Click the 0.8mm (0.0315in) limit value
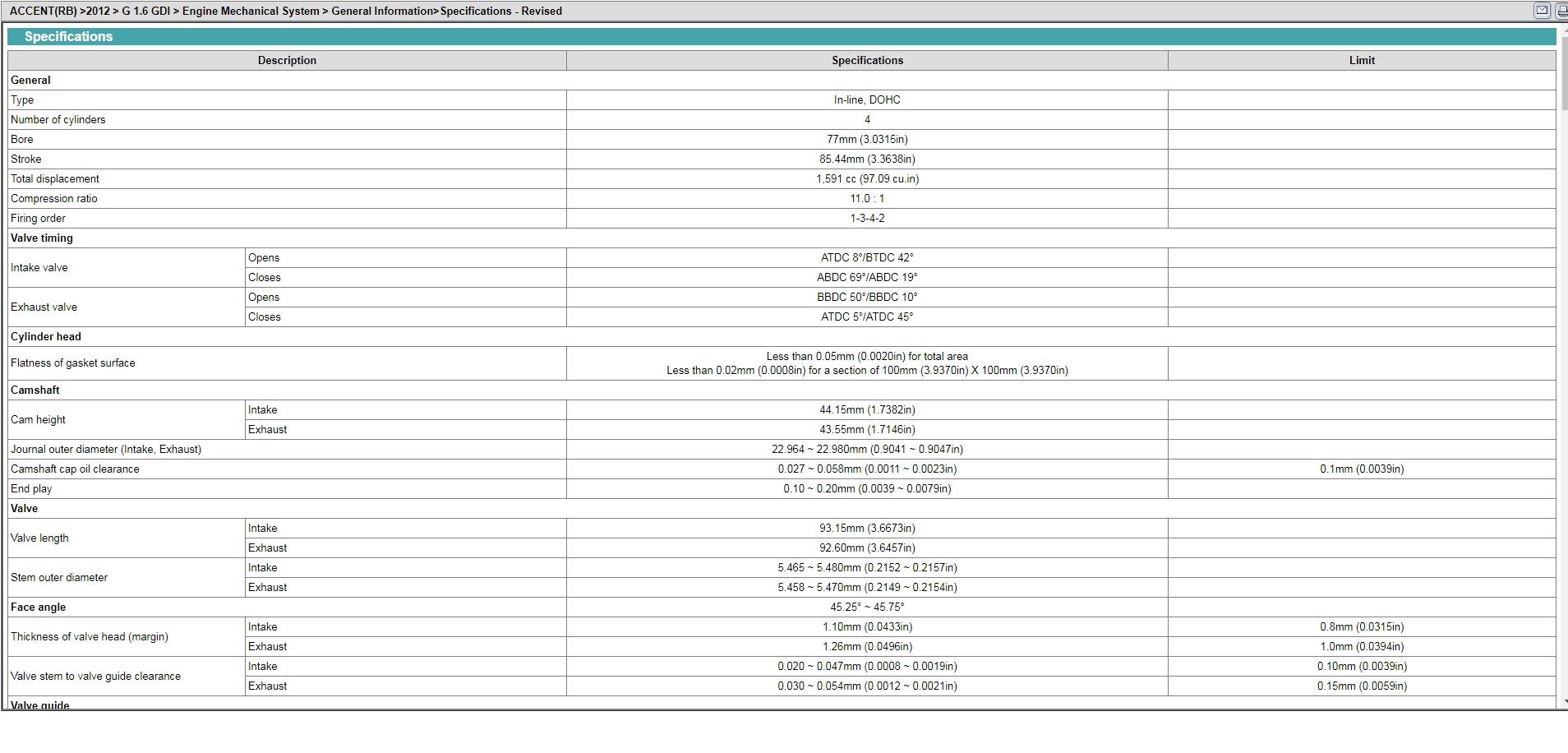 1362,626
